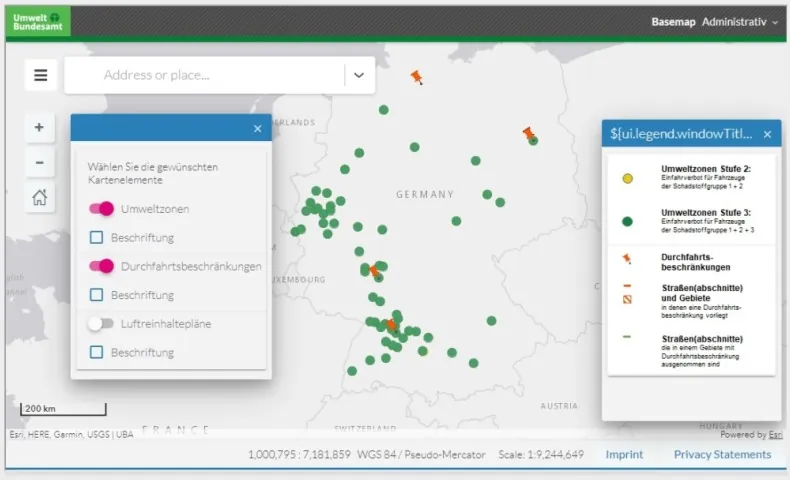Disable the Umweltzonen layer toggle
The height and width of the screenshot is (480, 790).
pos(102,209)
